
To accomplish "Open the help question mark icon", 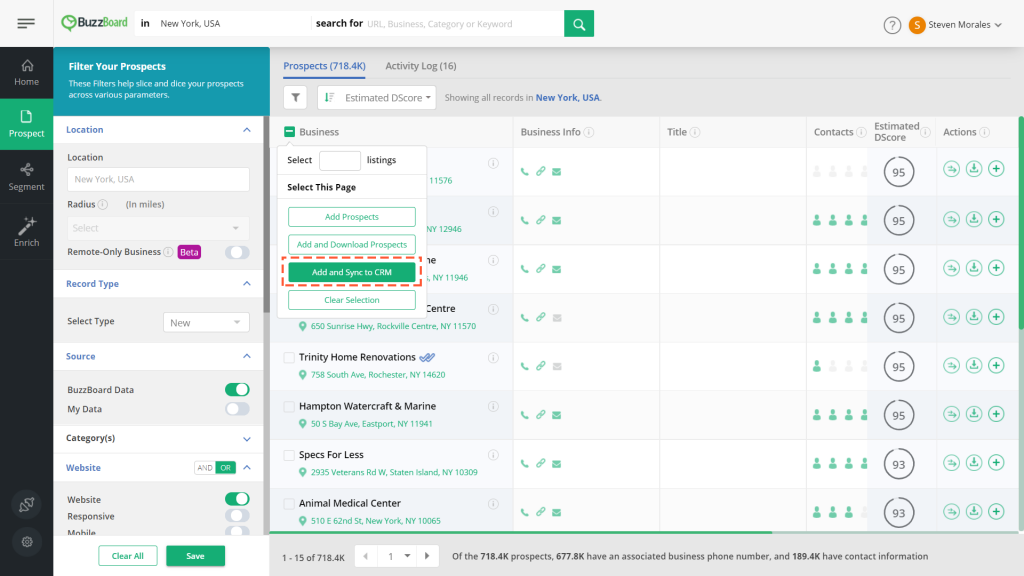I will (x=892, y=25).
